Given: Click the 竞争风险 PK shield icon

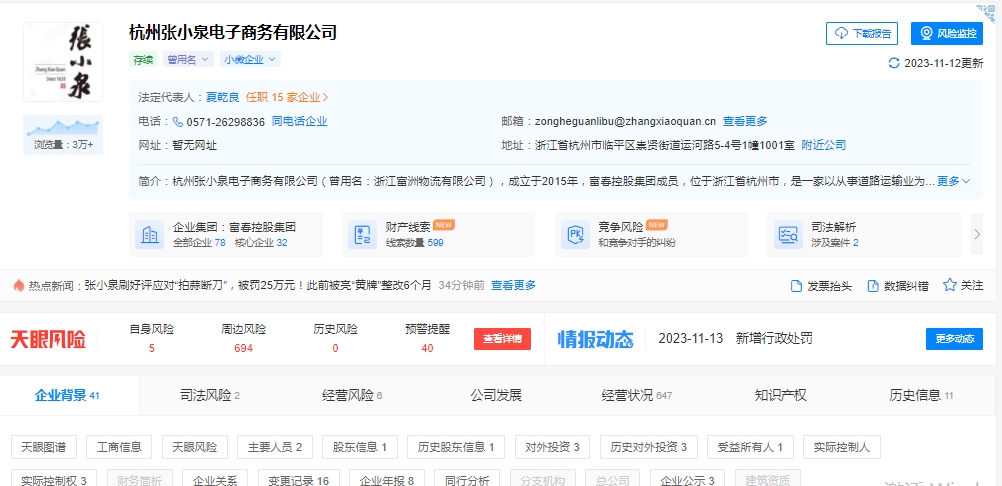Looking at the screenshot, I should tap(575, 234).
